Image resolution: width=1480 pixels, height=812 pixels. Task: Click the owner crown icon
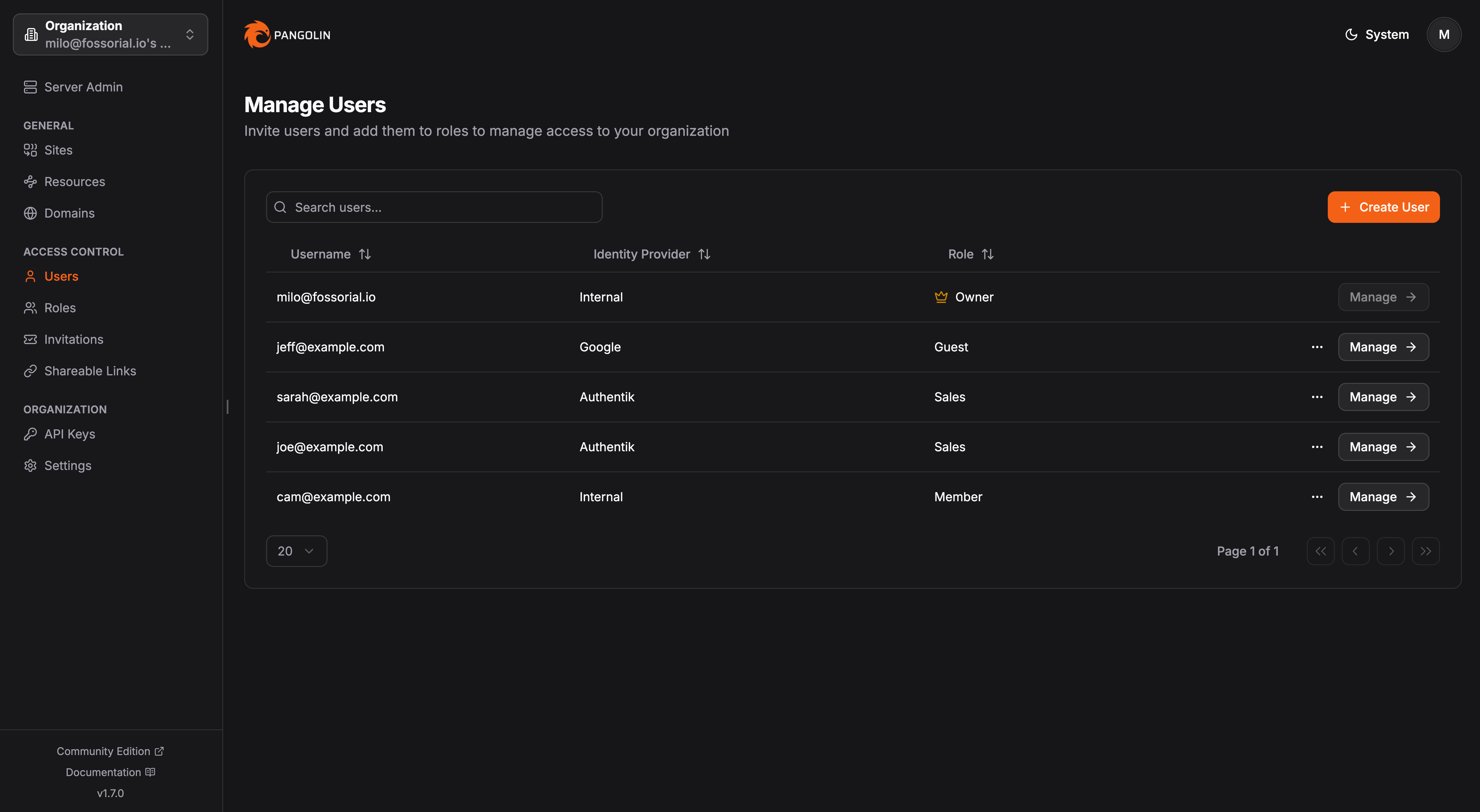[940, 297]
